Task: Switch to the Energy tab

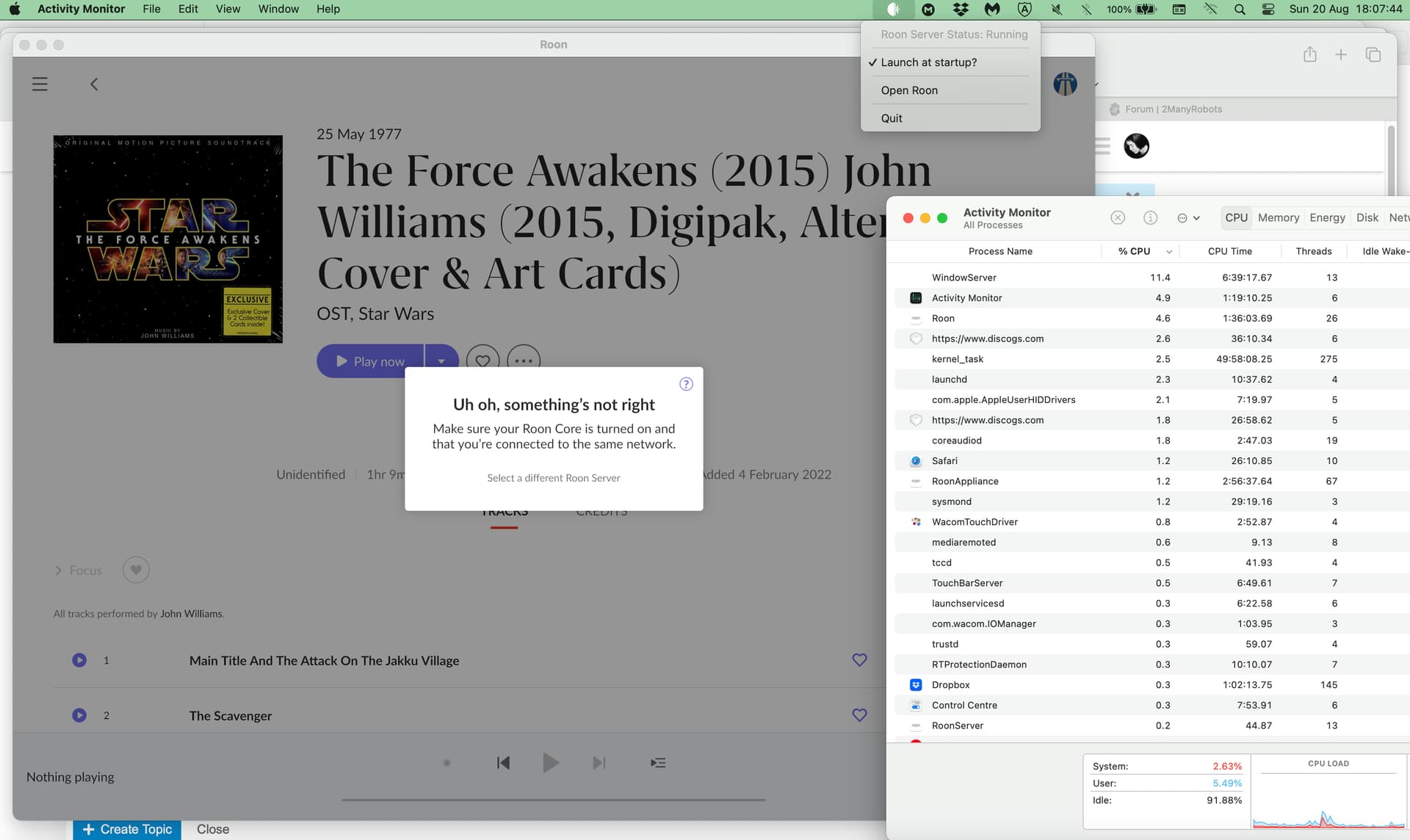Action: pyautogui.click(x=1327, y=217)
